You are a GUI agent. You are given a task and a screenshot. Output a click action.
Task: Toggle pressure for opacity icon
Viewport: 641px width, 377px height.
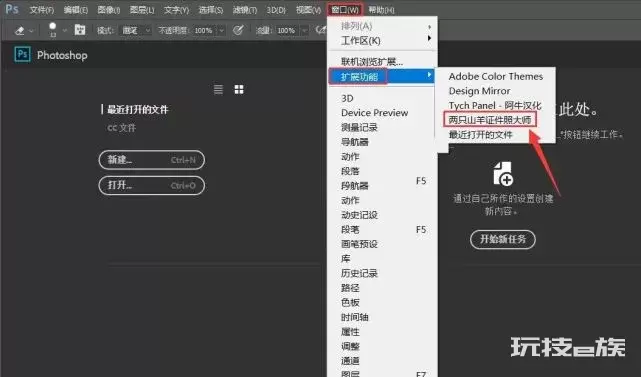238,30
